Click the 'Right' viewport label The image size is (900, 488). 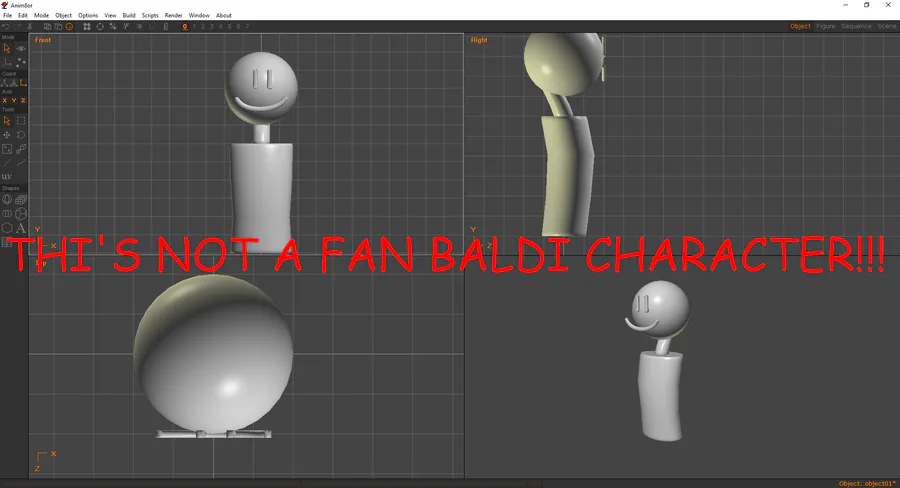479,40
